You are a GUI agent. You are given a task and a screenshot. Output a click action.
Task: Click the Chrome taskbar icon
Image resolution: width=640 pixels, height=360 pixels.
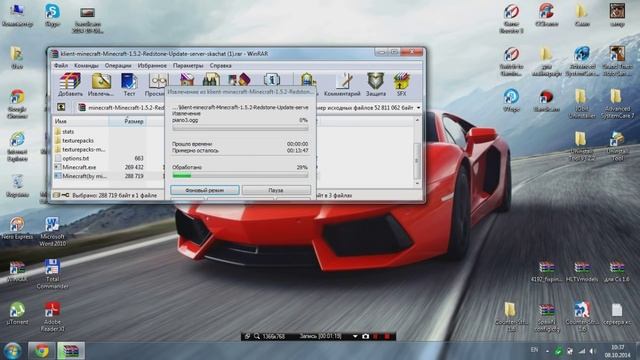tap(42, 351)
